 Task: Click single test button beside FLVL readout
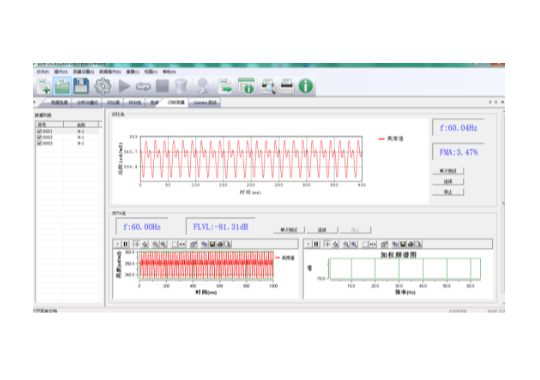[x=289, y=230]
